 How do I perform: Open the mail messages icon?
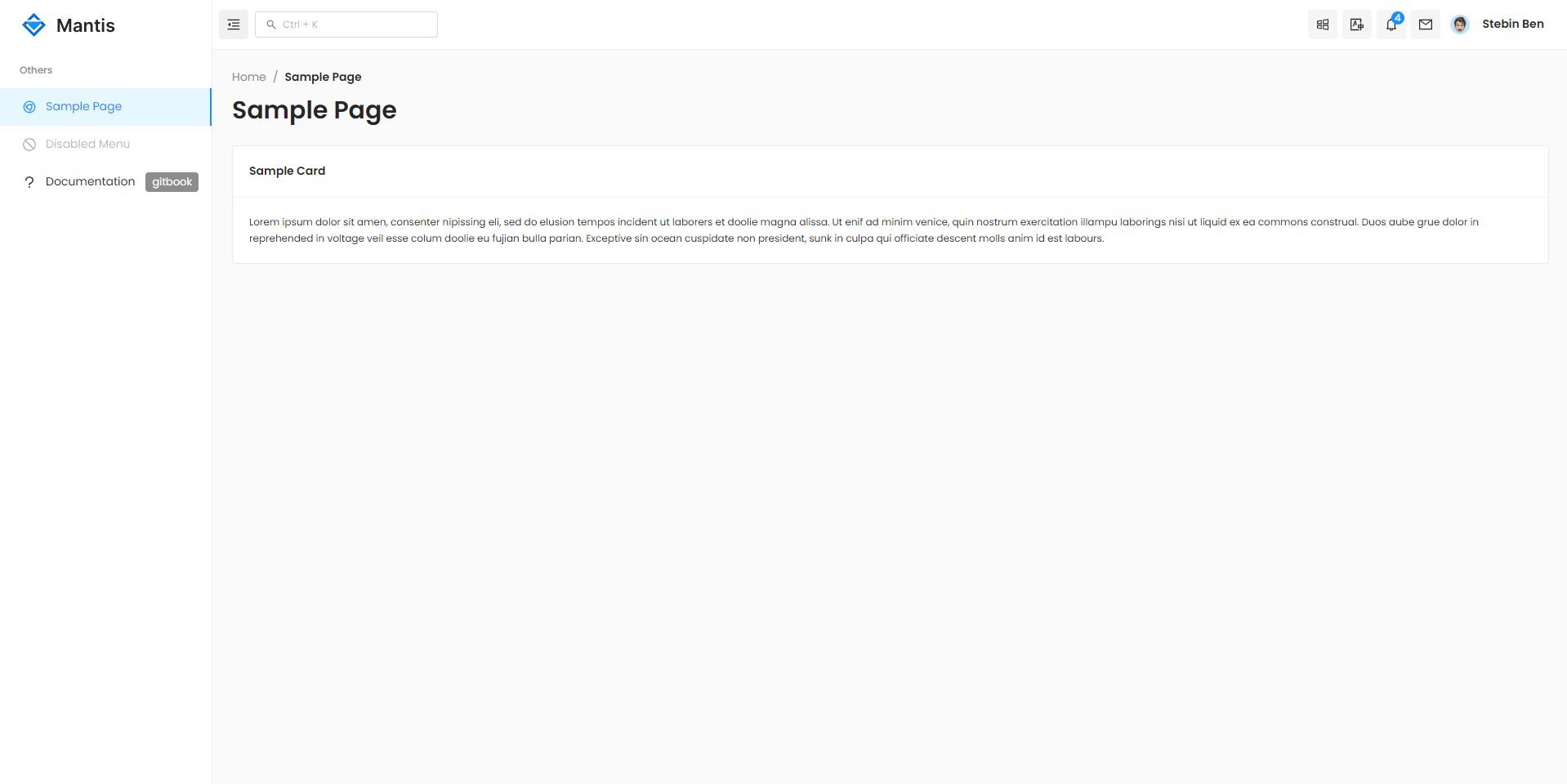point(1425,24)
